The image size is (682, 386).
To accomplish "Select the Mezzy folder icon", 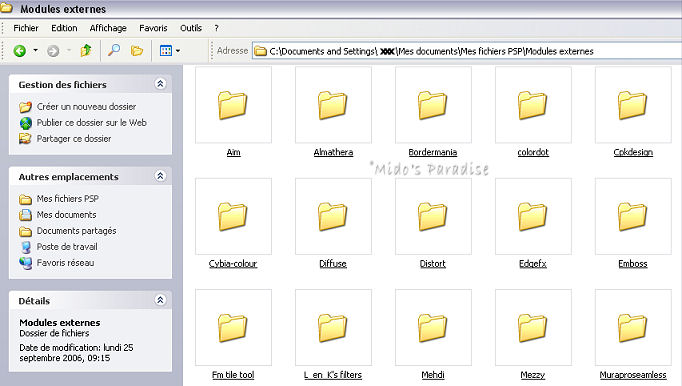I will 533,328.
